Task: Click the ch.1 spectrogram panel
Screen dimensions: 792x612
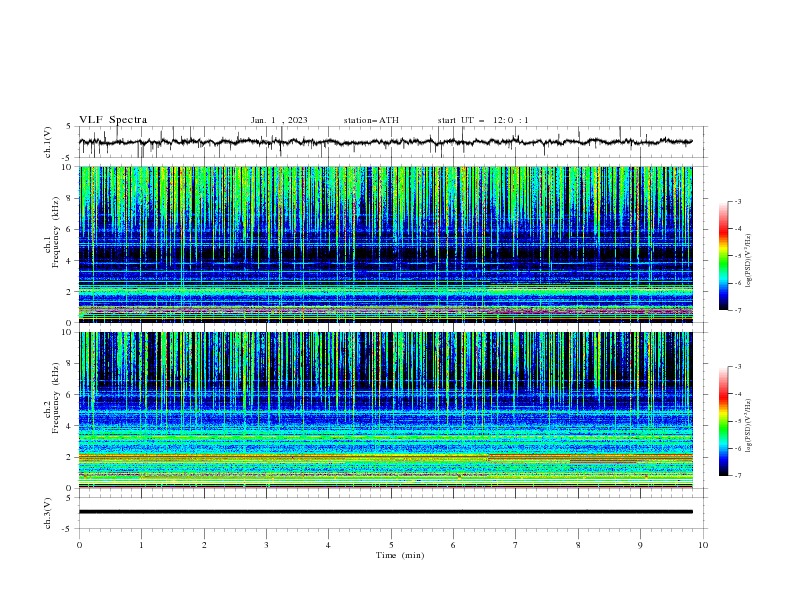Action: point(385,244)
